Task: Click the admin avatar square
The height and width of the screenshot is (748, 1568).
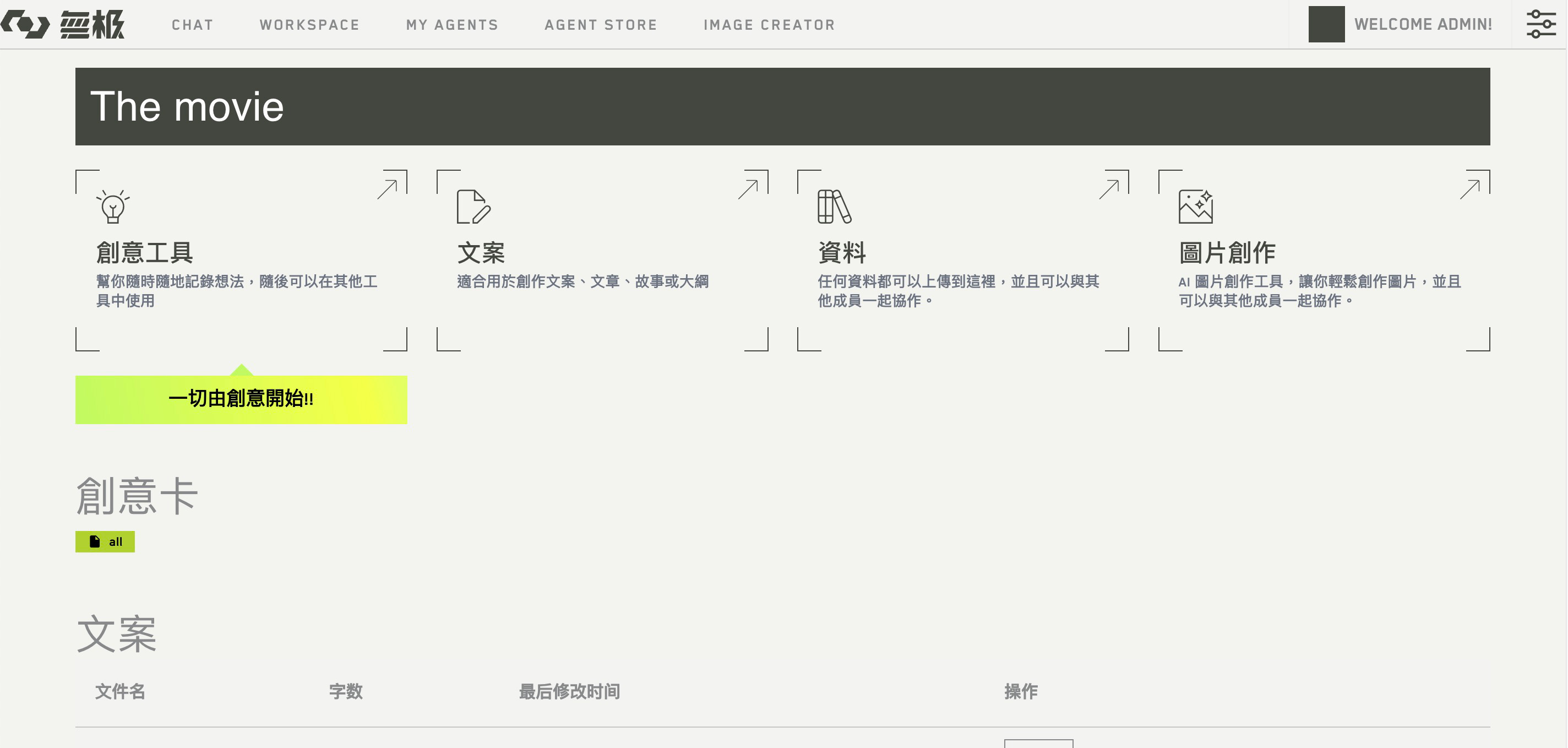Action: (x=1326, y=24)
